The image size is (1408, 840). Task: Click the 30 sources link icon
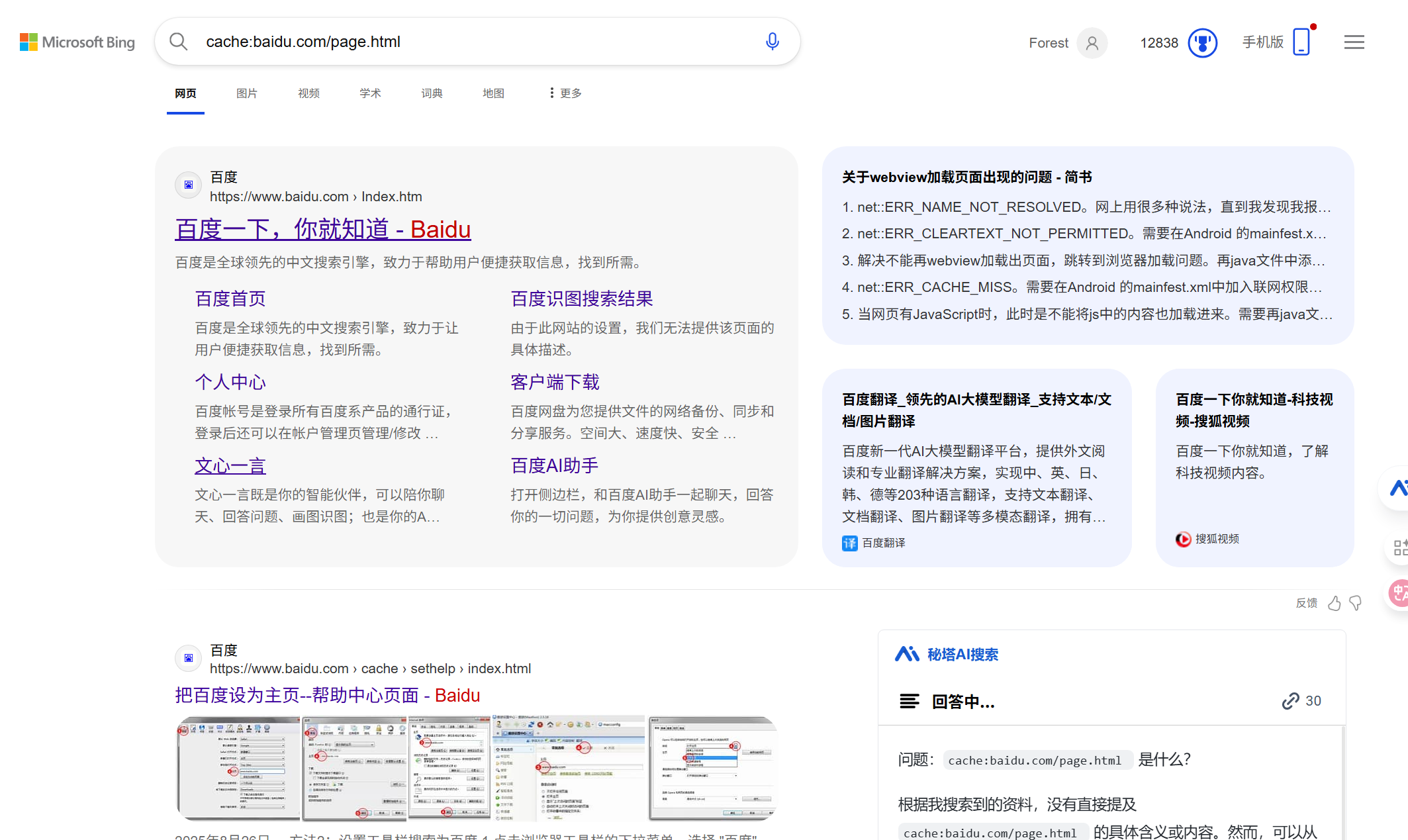click(x=1290, y=701)
